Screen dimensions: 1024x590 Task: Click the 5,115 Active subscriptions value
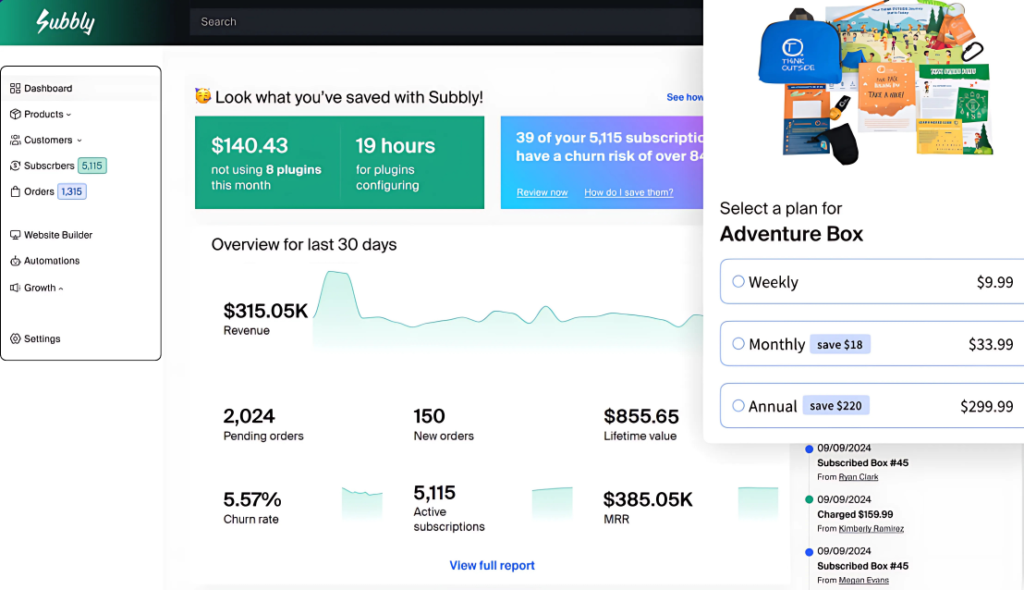[434, 492]
